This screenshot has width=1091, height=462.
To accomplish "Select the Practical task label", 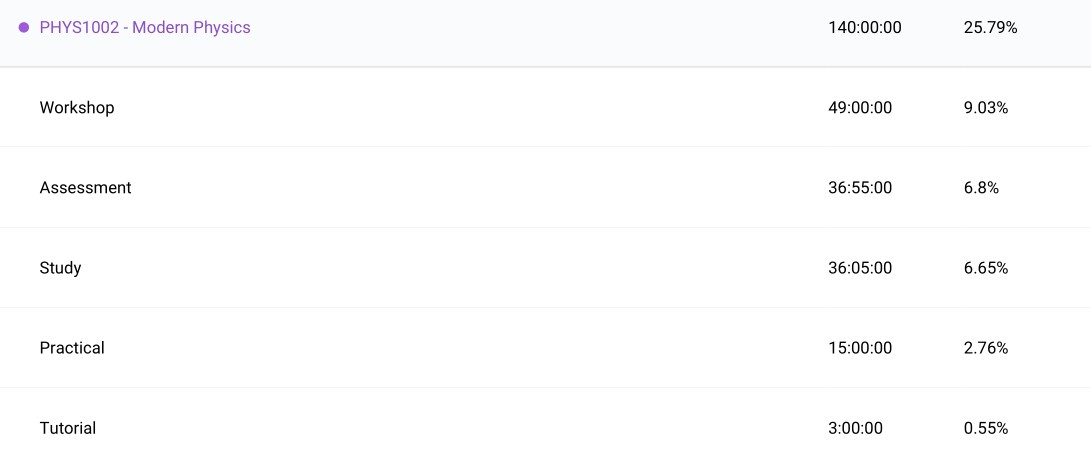I will 72,348.
